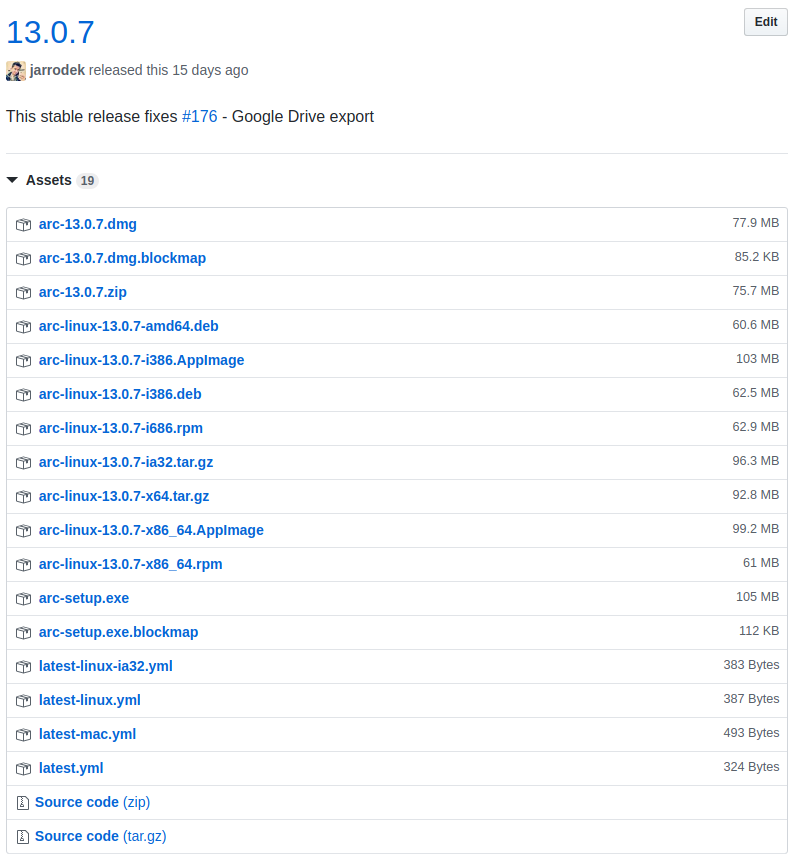This screenshot has width=806, height=864.
Task: Click package icon beside arc-13.0.7.dmg
Action: pos(23,225)
